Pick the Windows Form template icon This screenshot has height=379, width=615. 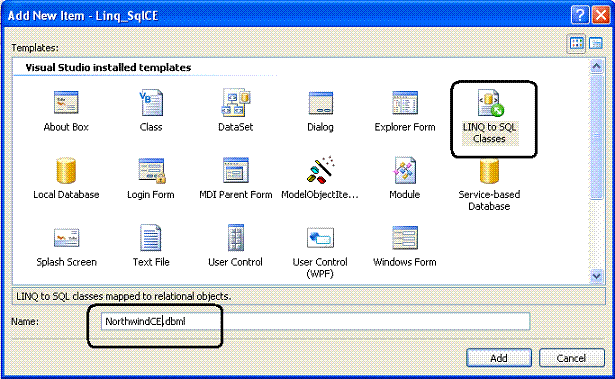[x=405, y=238]
